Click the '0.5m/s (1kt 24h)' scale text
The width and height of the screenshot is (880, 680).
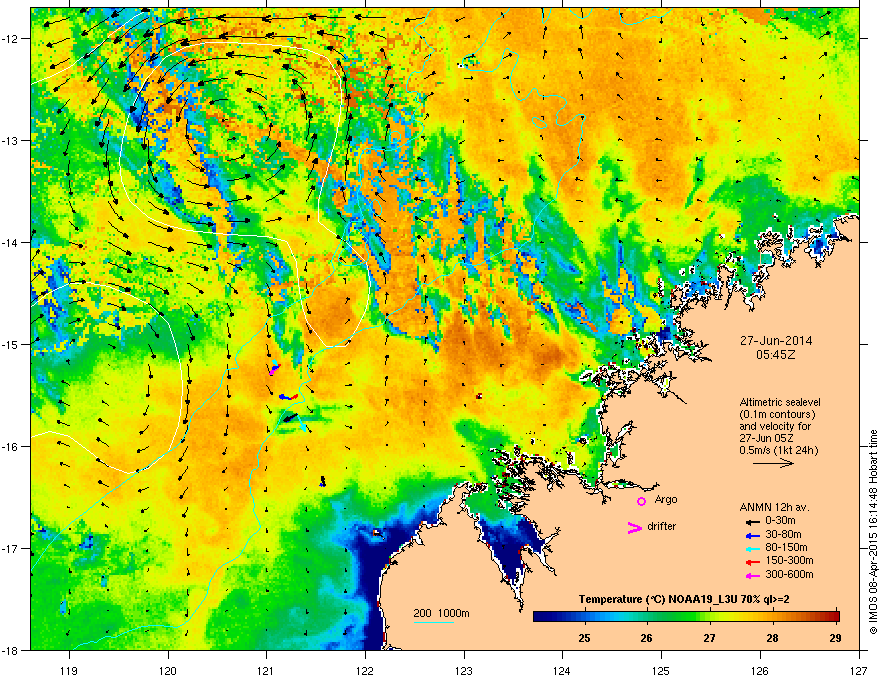(779, 450)
